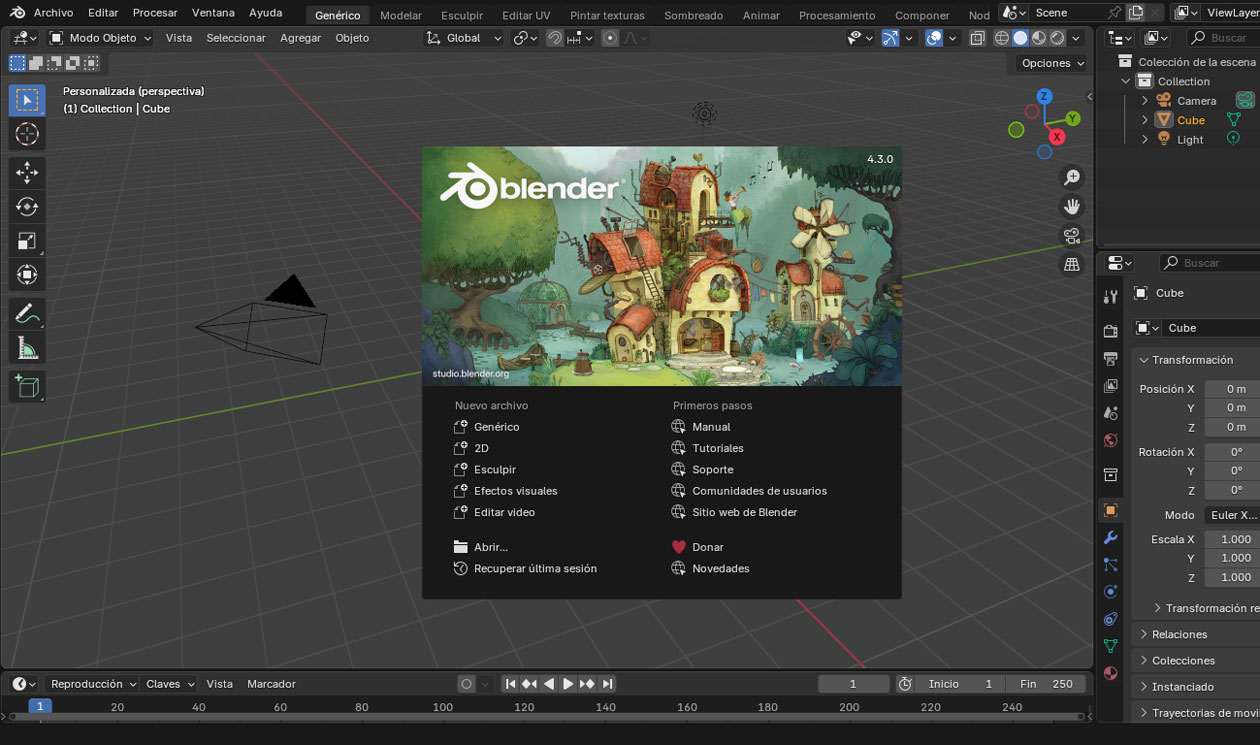Open the Material properties sphere icon
The height and width of the screenshot is (745, 1260).
(1110, 673)
